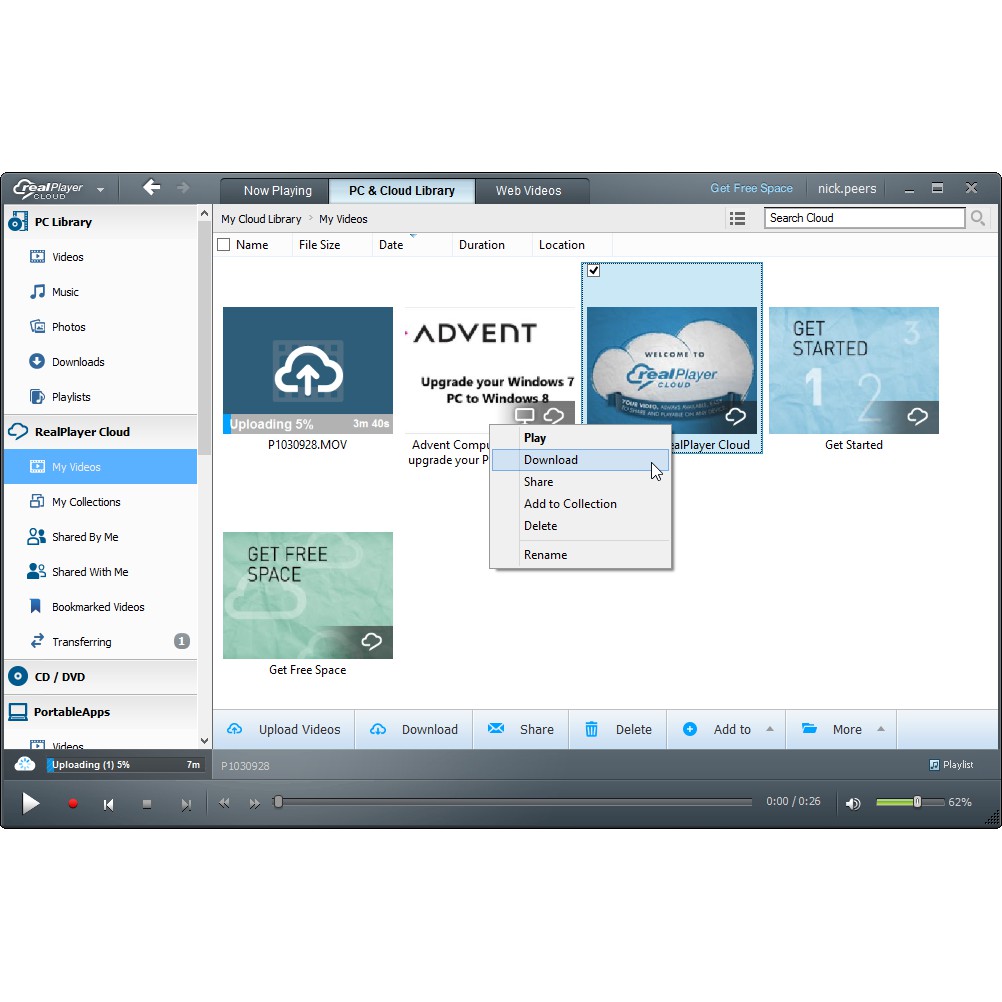Click the search magnifier icon
This screenshot has width=1002, height=1002.
tap(978, 218)
